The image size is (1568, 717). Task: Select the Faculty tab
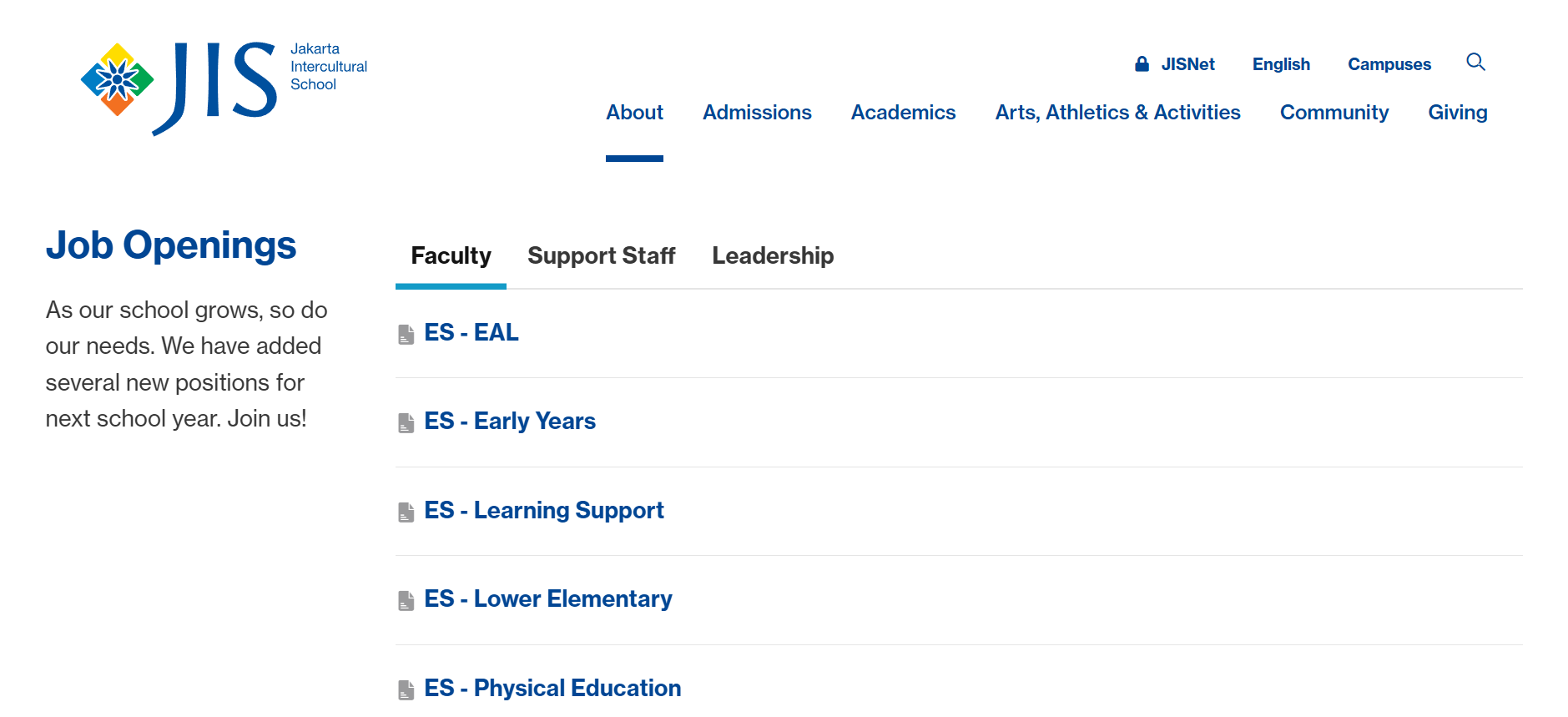[x=451, y=255]
